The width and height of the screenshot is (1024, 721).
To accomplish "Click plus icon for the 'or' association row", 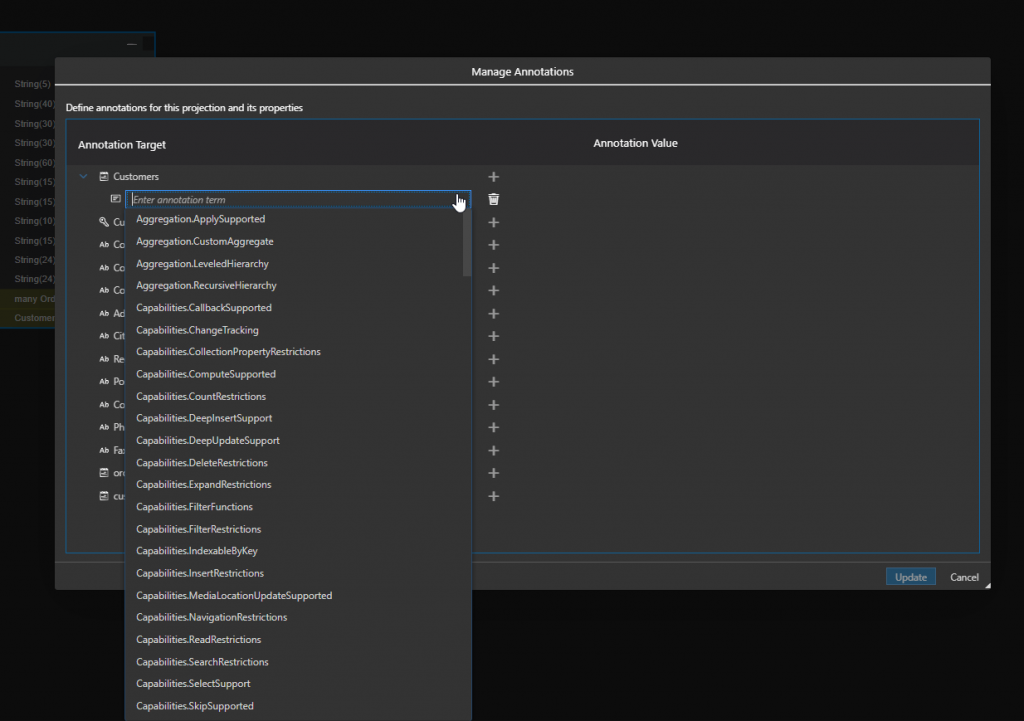I will click(494, 473).
